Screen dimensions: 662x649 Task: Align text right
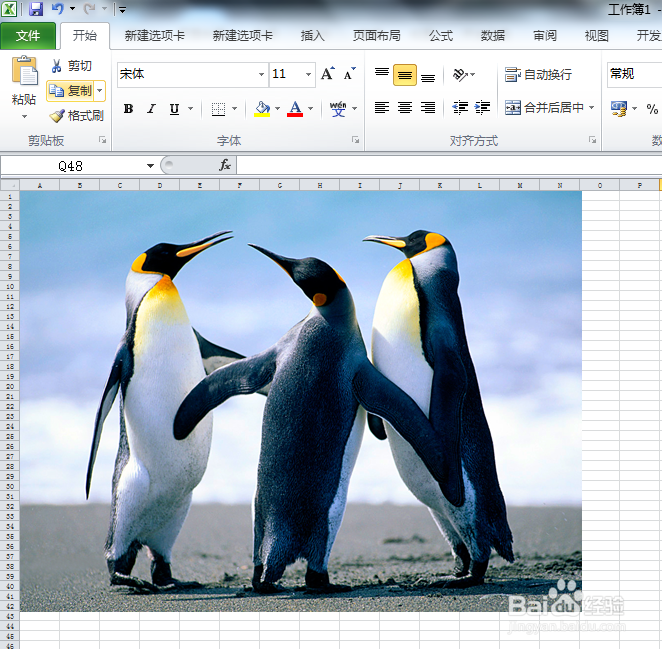(428, 108)
